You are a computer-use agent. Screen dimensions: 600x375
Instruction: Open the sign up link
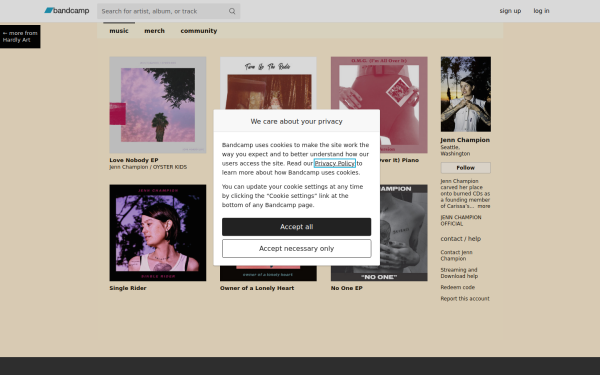click(x=510, y=11)
